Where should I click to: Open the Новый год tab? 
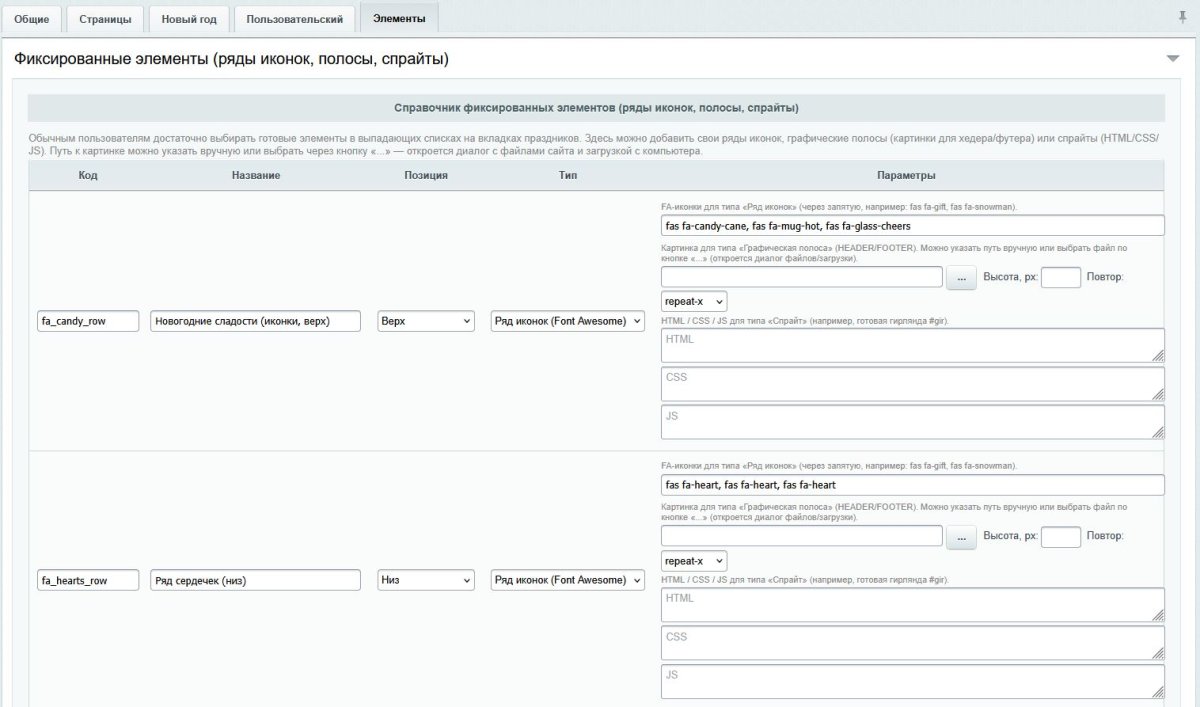point(189,19)
